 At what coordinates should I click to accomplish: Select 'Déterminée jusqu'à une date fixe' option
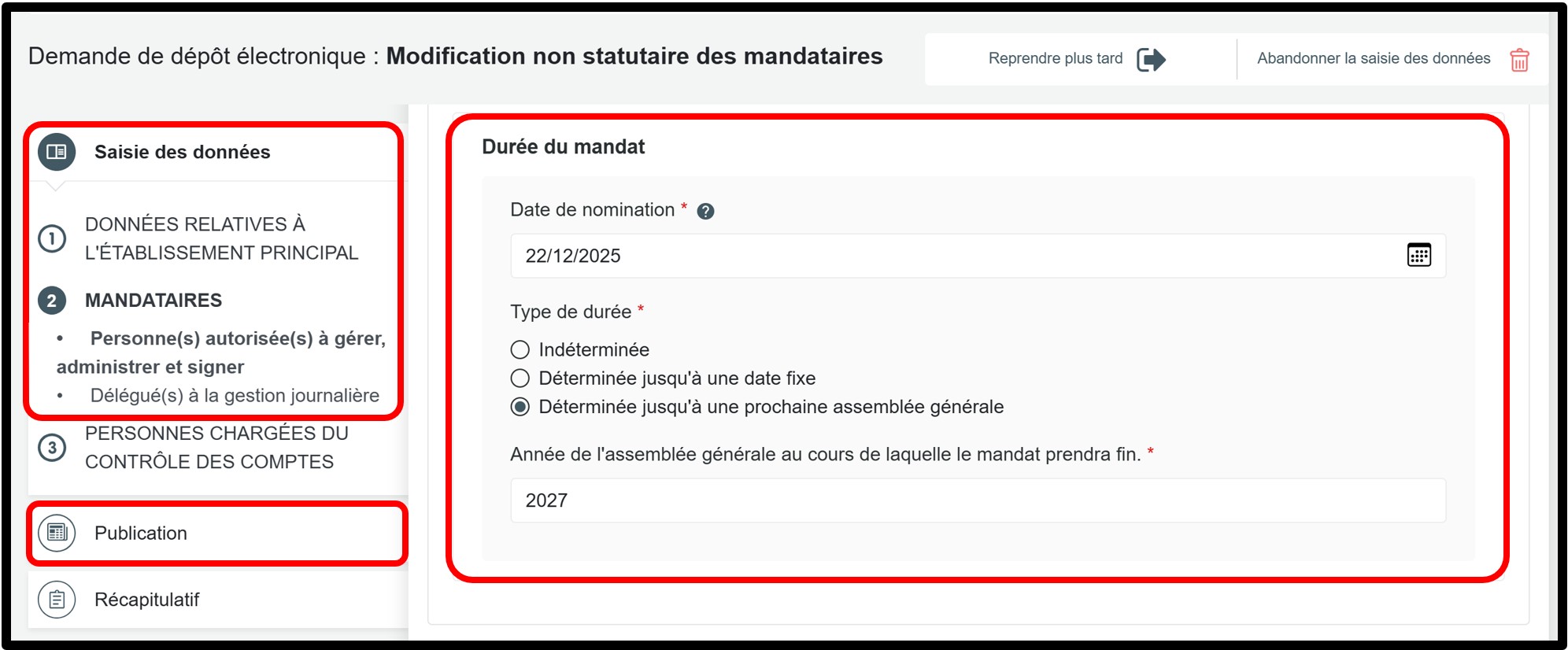(x=520, y=379)
